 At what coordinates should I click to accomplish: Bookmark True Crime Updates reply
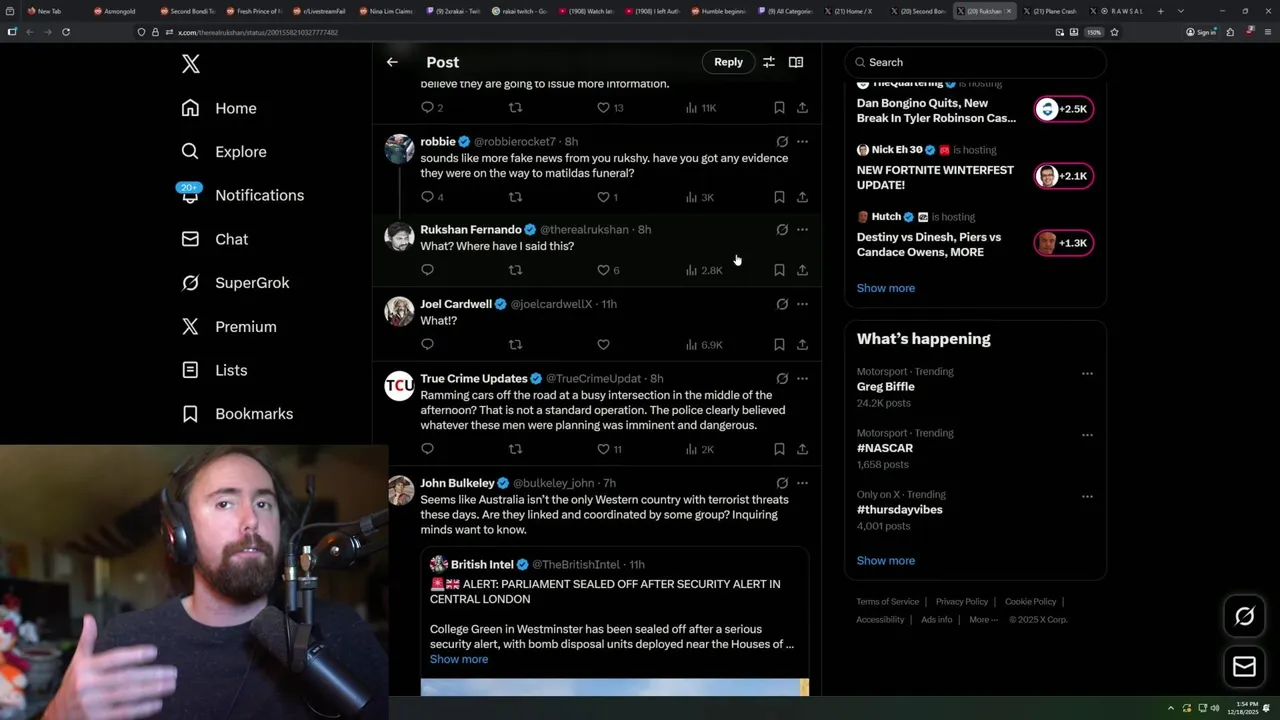tap(779, 449)
